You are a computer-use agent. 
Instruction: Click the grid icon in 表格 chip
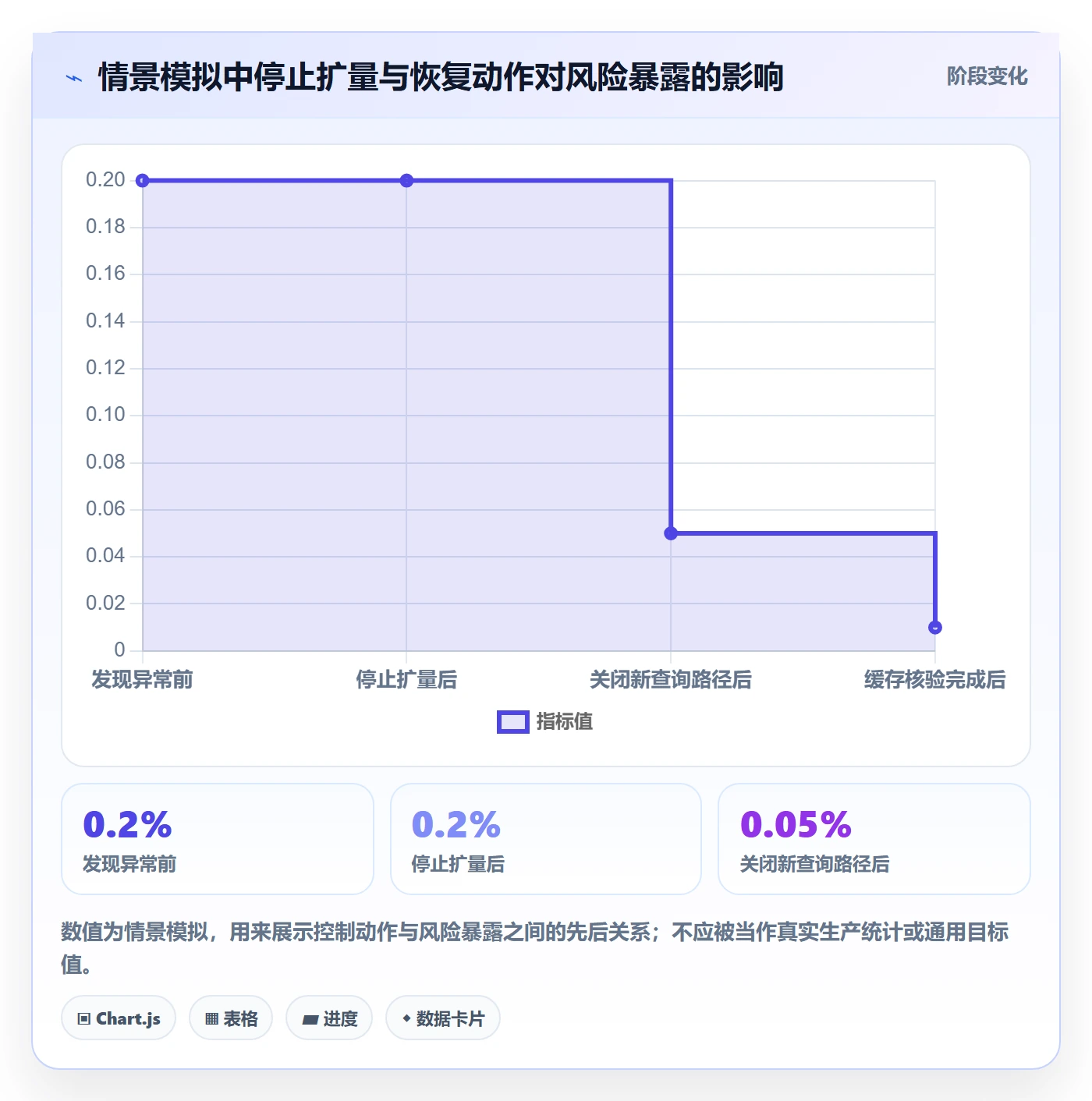[211, 1019]
